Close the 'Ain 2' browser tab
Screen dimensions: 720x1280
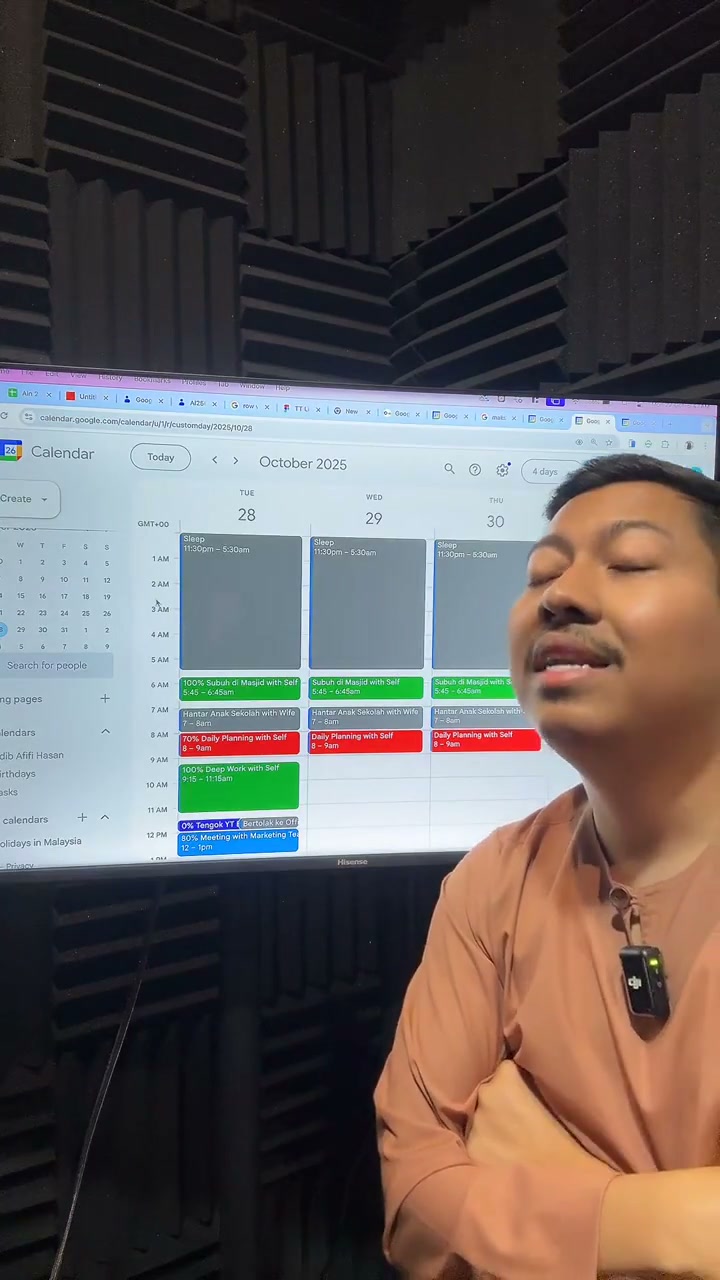click(51, 395)
